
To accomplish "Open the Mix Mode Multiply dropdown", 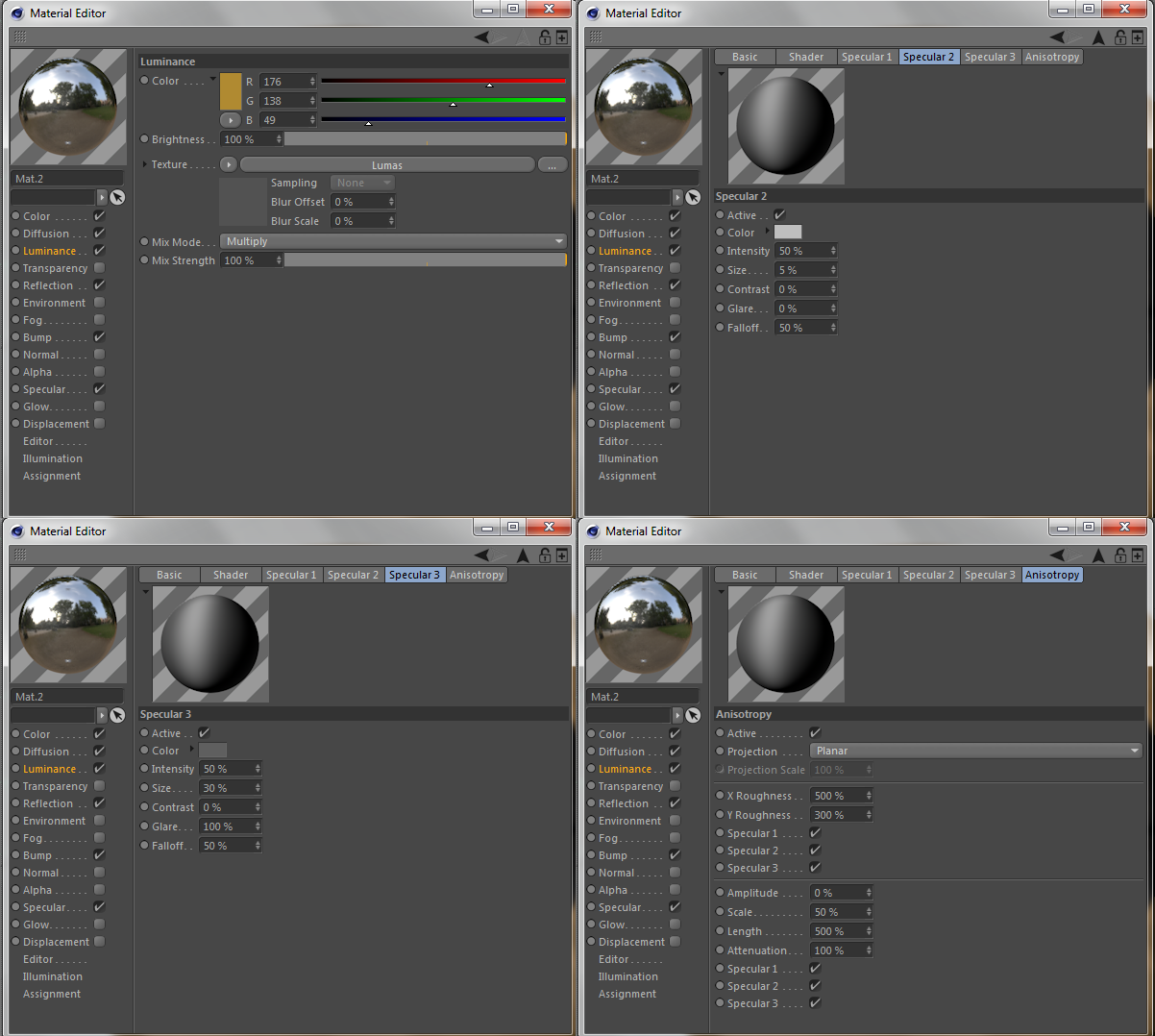I will pos(394,241).
